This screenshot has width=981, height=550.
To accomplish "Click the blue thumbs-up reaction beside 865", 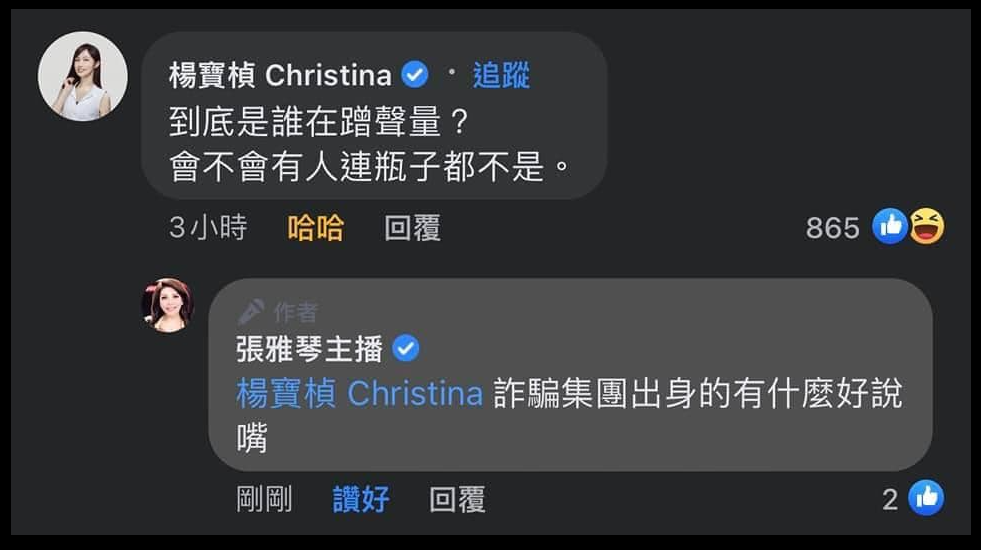I will (890, 227).
